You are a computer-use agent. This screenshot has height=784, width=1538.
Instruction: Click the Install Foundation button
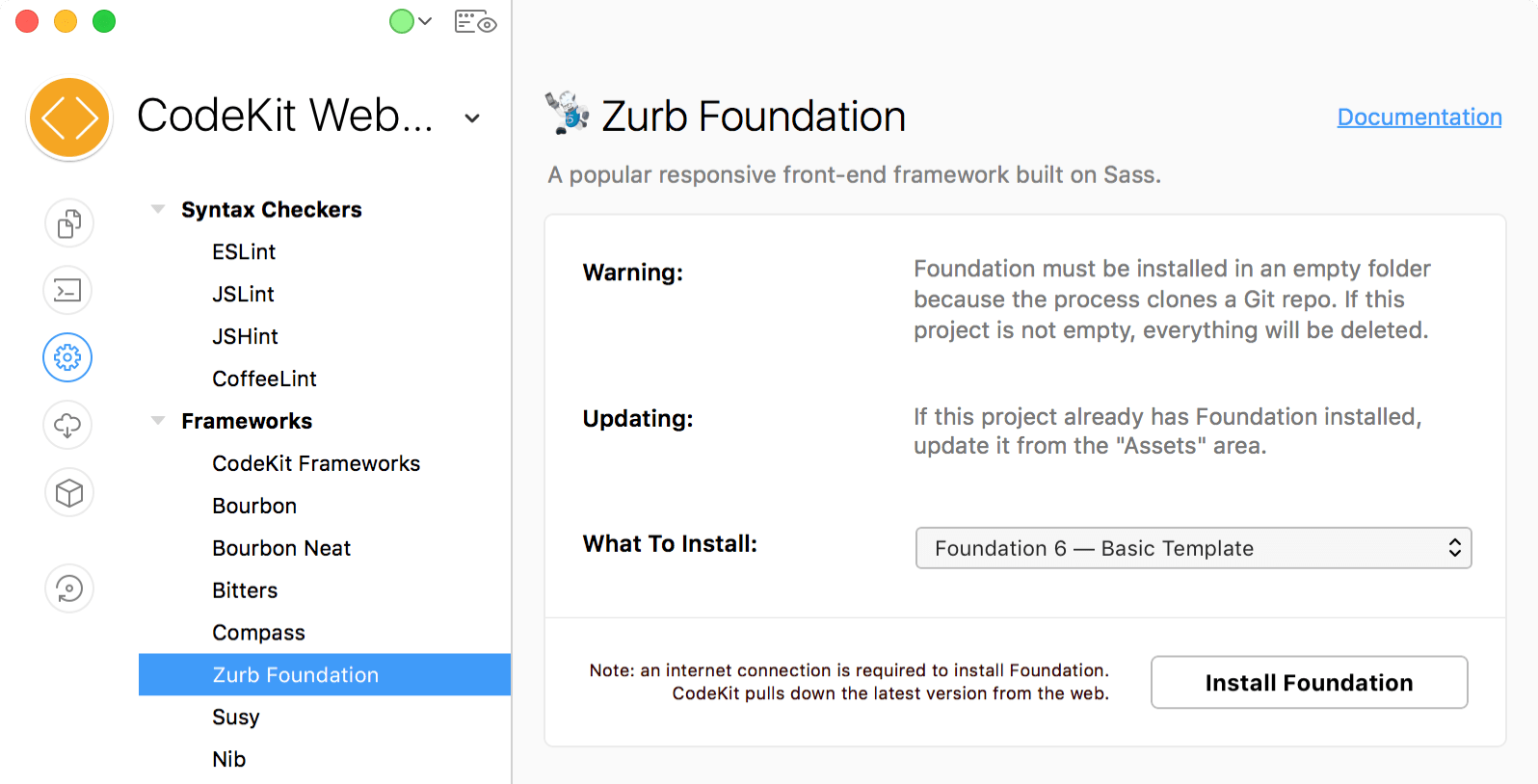click(1309, 682)
